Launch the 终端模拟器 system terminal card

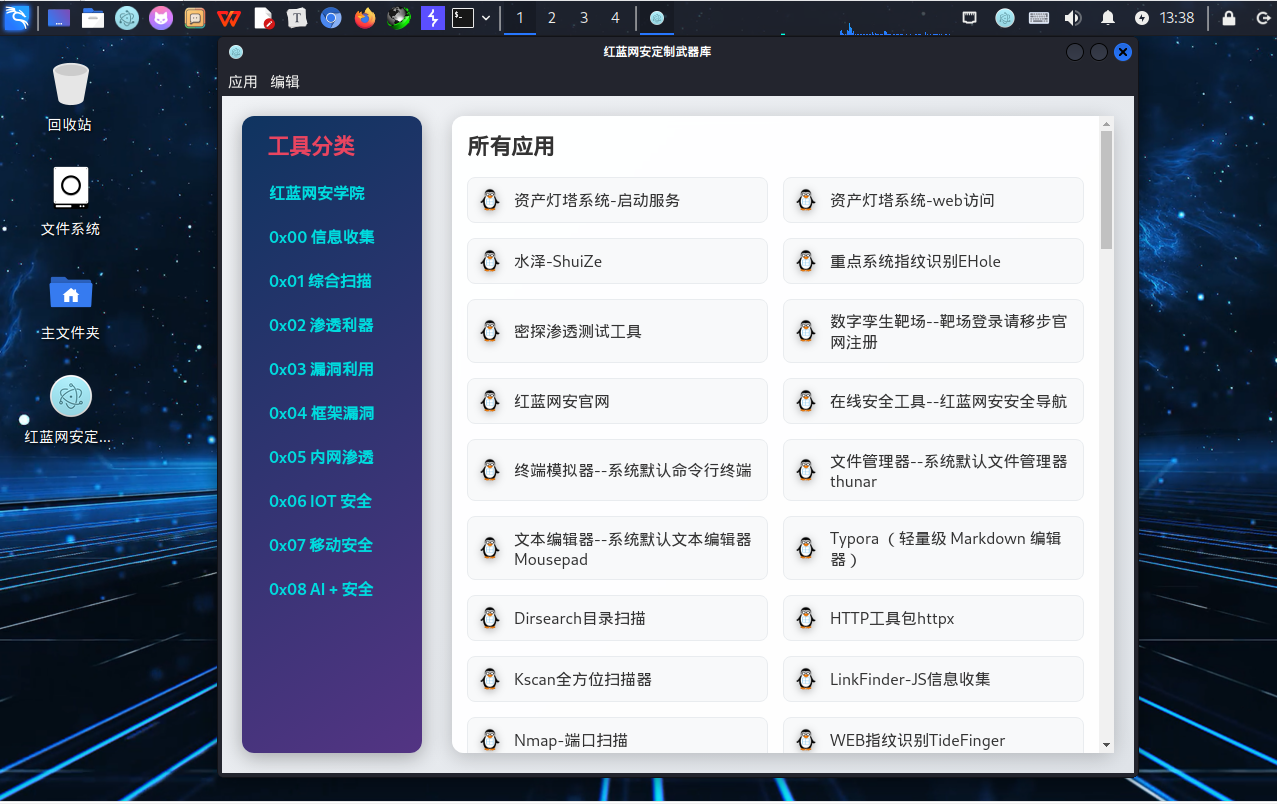(617, 470)
